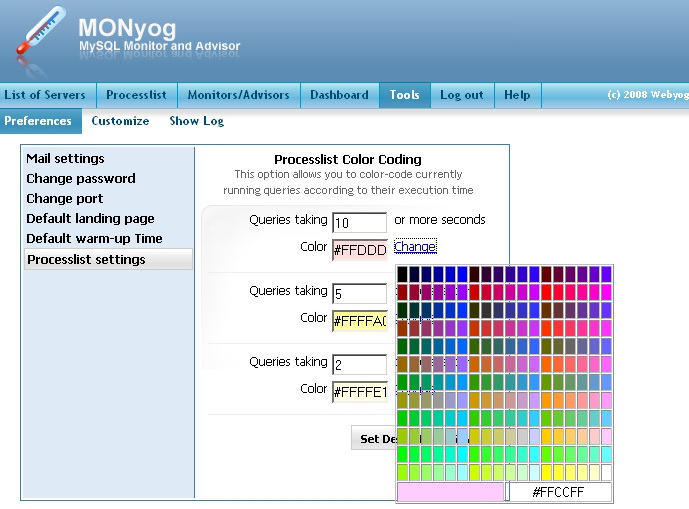Image resolution: width=689 pixels, height=509 pixels.
Task: Select the Customize sub-tab
Action: (120, 121)
